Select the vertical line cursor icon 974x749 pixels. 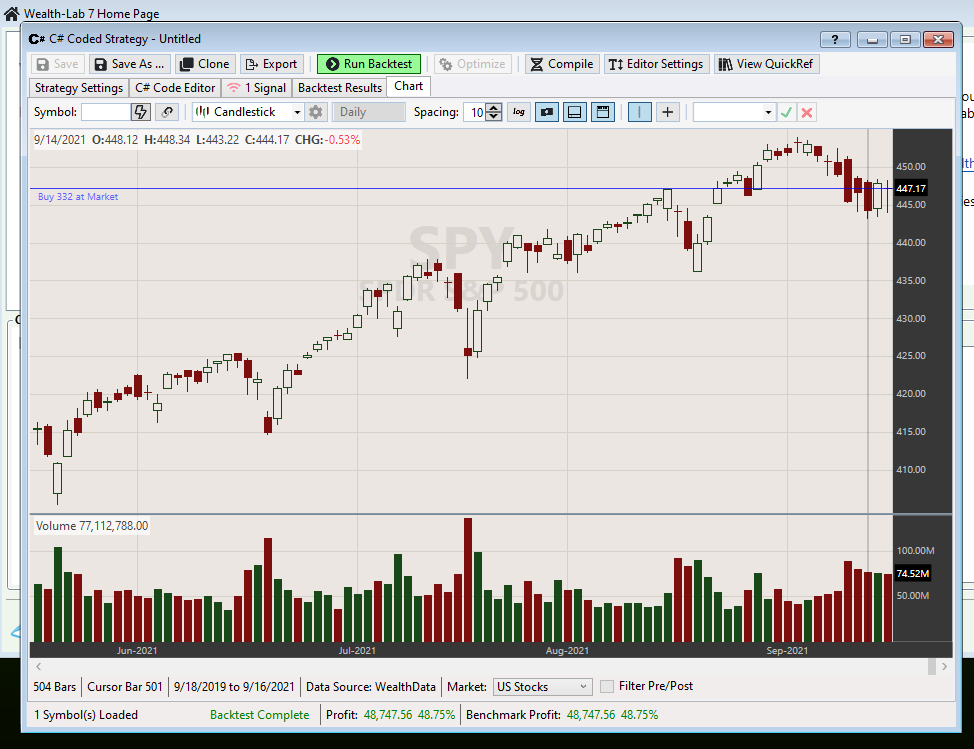tap(640, 112)
